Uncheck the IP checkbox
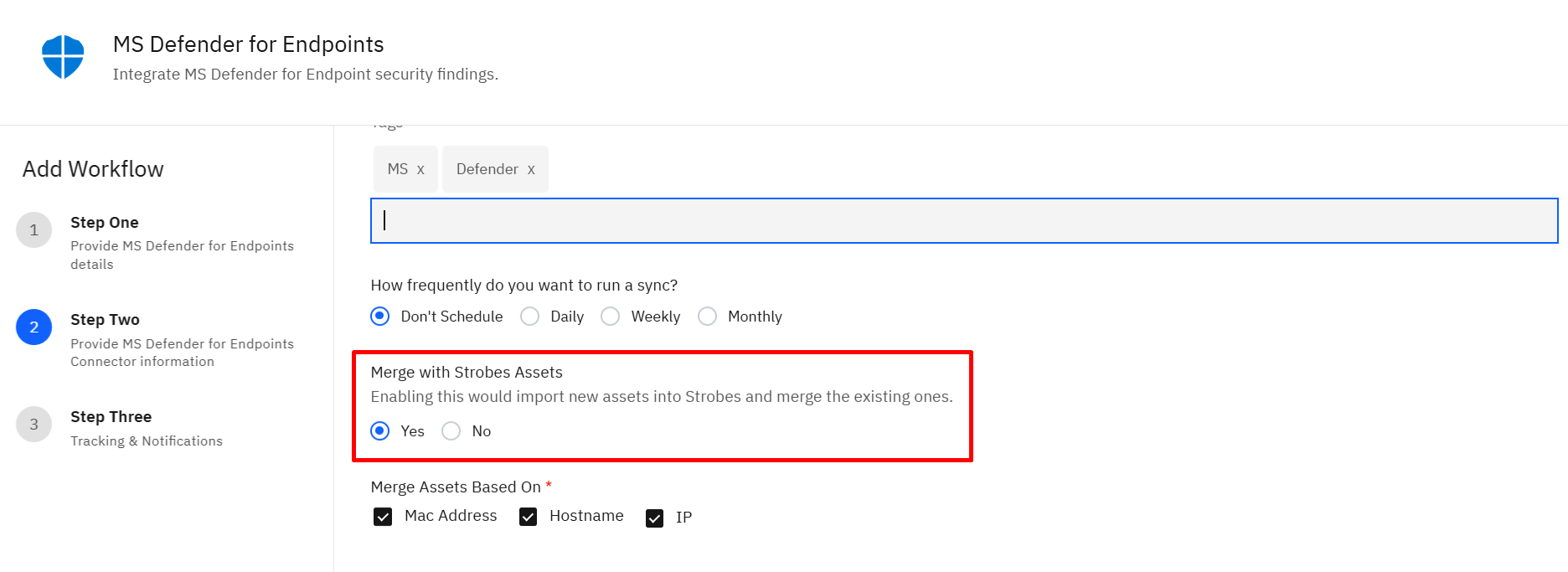 (x=655, y=518)
